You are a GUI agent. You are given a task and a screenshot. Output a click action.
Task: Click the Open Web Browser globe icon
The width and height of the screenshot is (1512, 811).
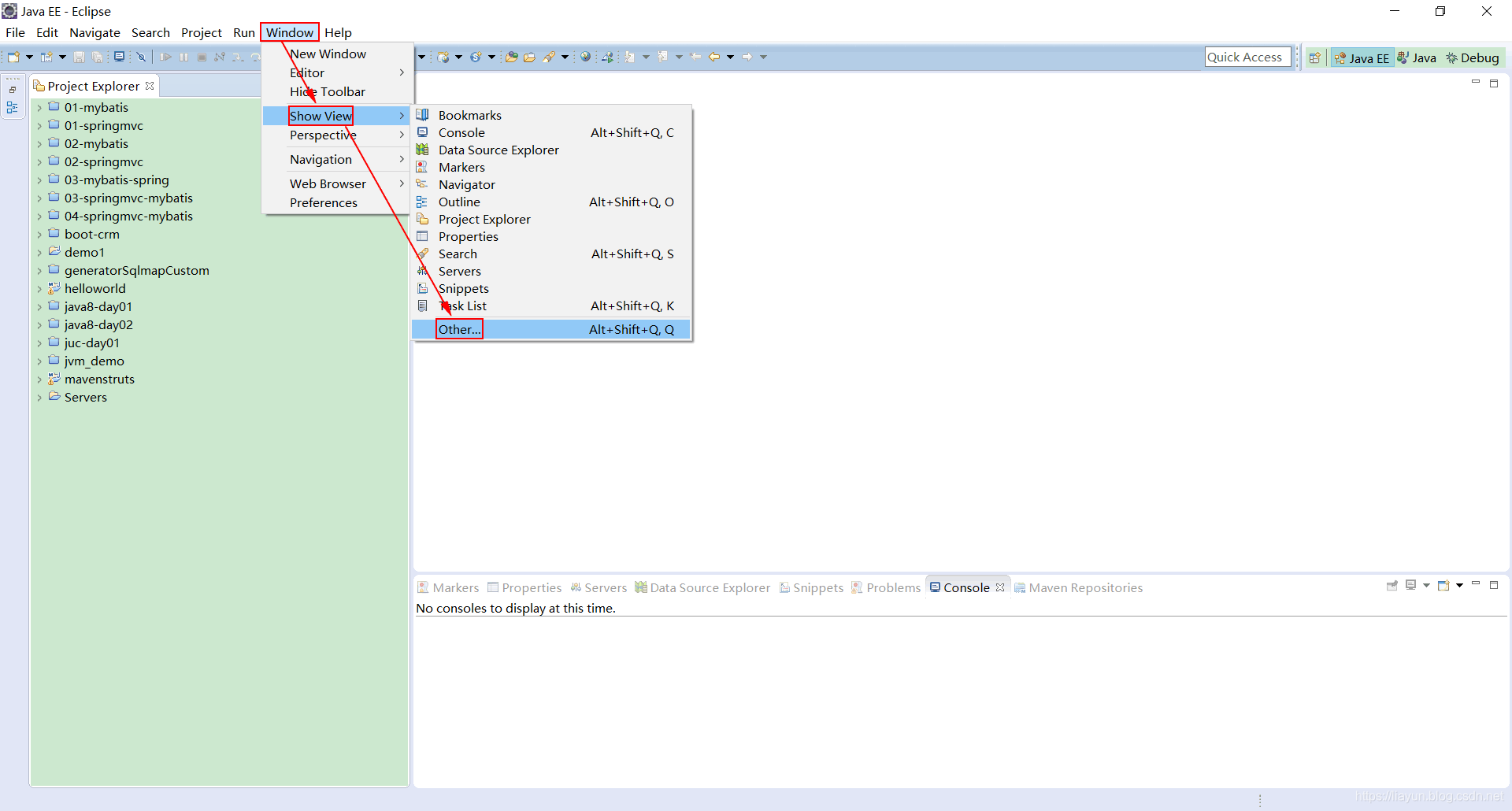585,57
